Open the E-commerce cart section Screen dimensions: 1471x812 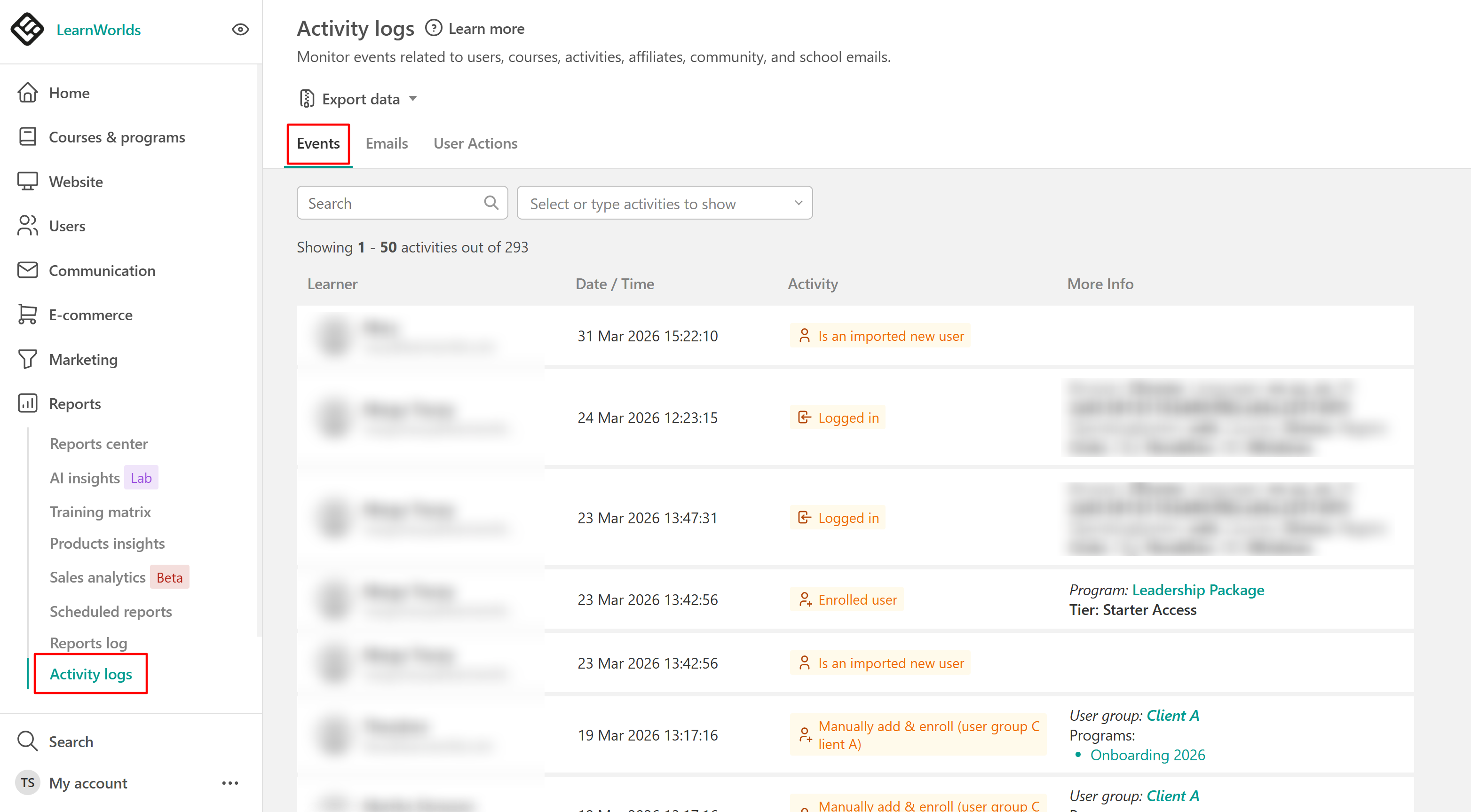coord(90,315)
